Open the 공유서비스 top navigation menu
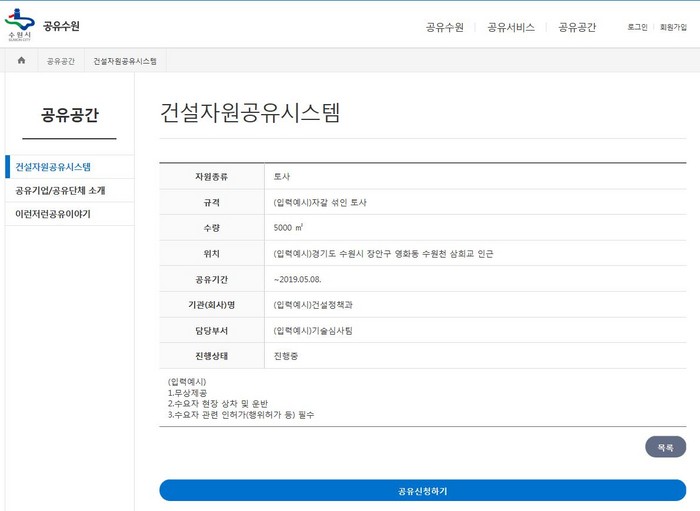 pos(510,27)
